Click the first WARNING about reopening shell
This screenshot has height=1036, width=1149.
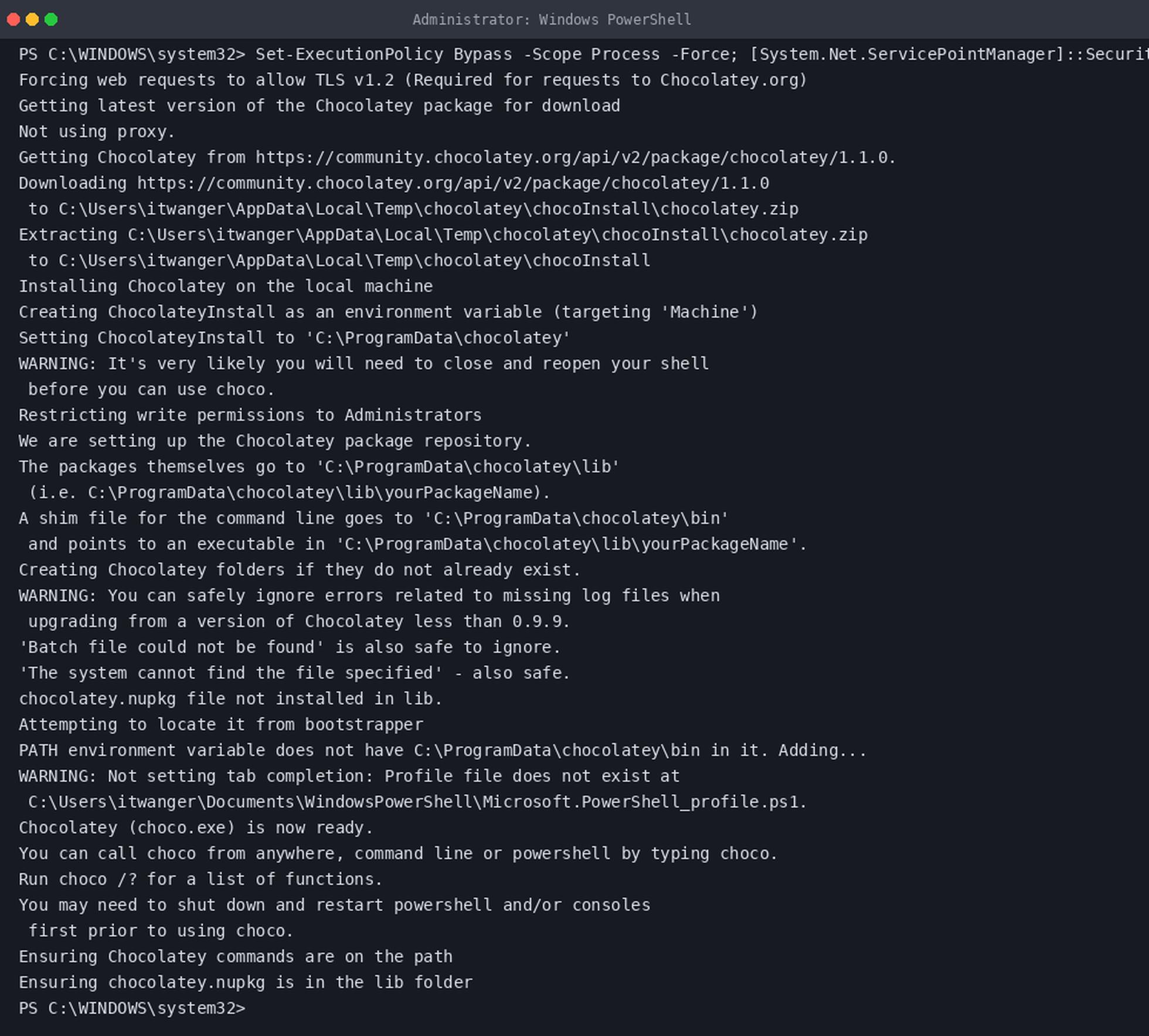(x=363, y=363)
